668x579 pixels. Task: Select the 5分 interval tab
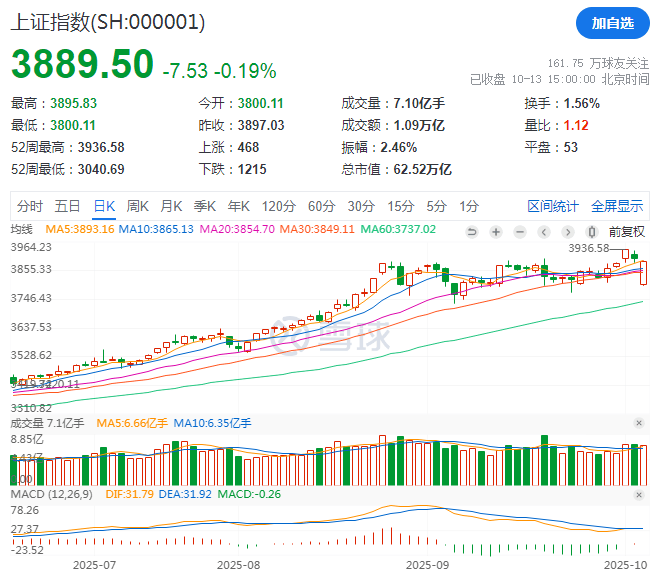point(436,207)
